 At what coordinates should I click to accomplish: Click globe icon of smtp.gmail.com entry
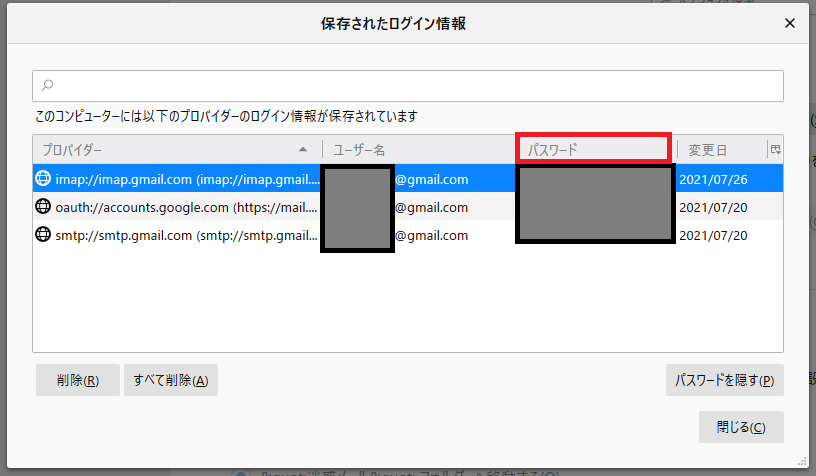click(43, 234)
